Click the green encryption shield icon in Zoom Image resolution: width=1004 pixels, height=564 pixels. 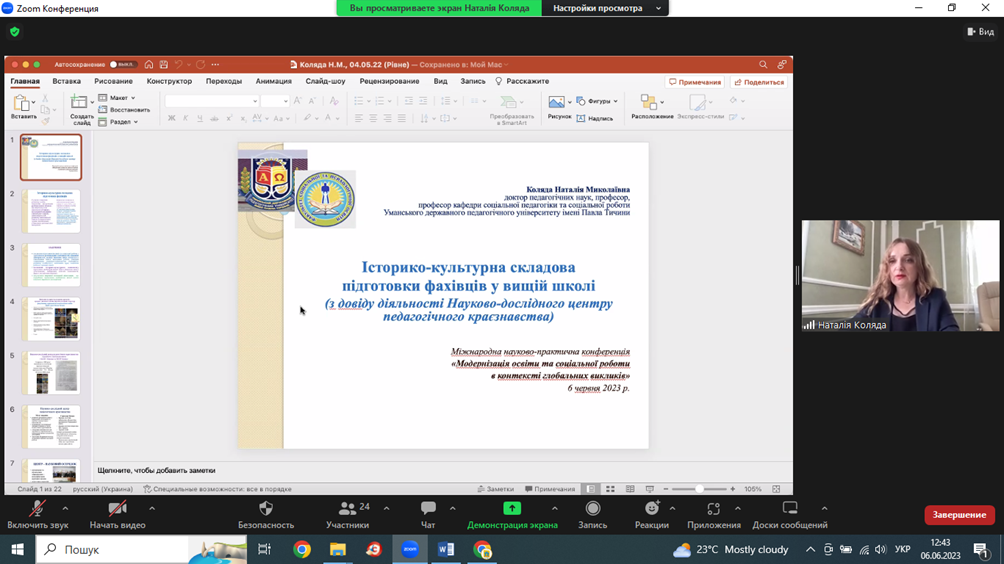tap(15, 31)
